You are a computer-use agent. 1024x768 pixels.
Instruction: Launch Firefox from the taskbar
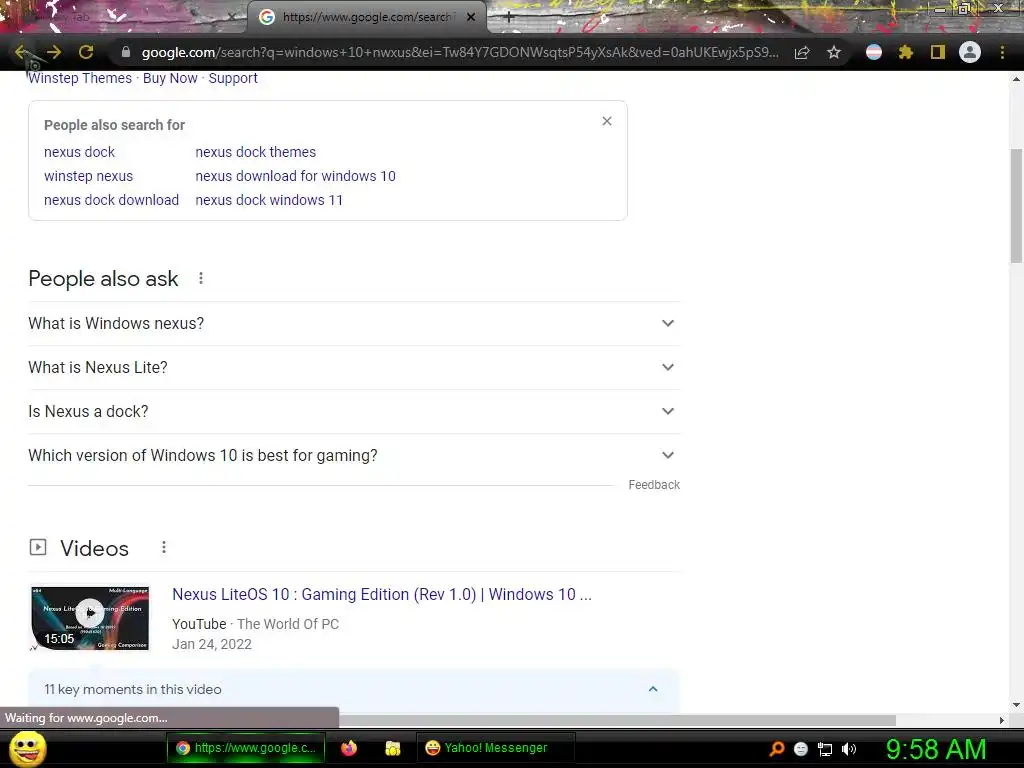[349, 748]
